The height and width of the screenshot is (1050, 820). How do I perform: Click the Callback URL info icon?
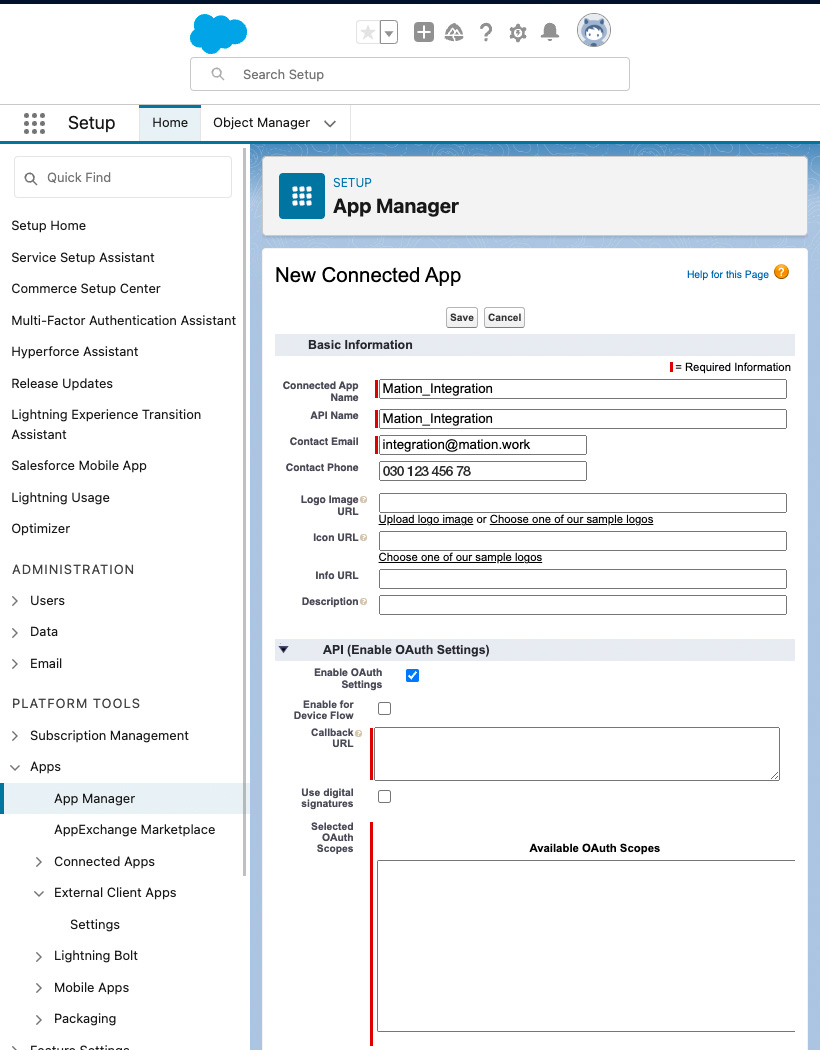359,733
